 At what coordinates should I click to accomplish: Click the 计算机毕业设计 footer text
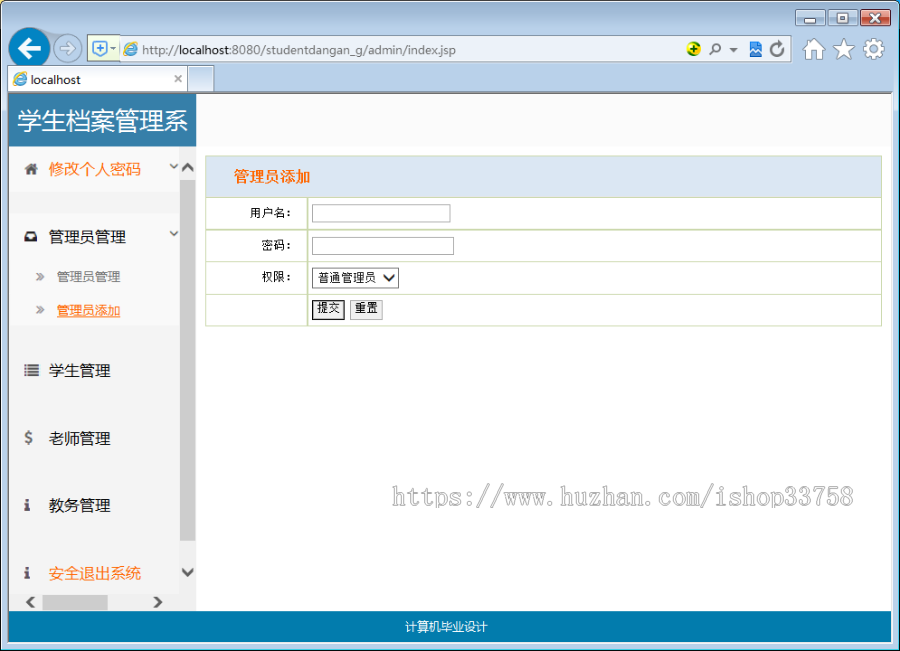[446, 627]
